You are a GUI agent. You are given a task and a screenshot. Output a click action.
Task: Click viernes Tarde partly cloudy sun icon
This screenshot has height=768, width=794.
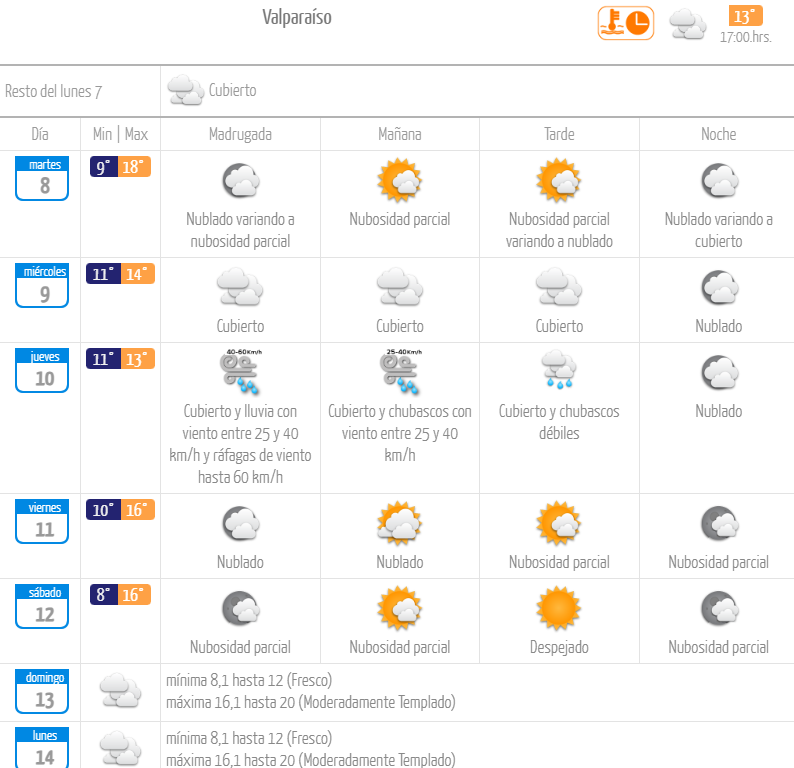pyautogui.click(x=559, y=523)
